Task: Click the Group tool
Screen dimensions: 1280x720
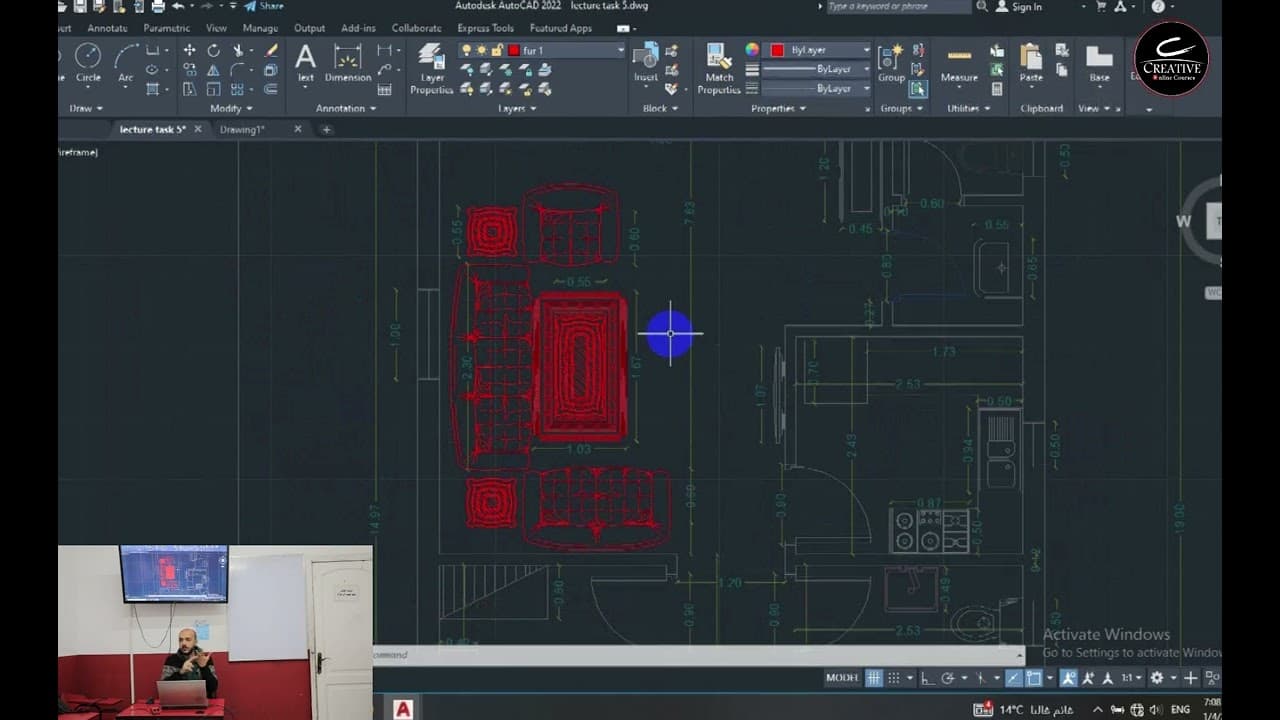Action: [891, 62]
